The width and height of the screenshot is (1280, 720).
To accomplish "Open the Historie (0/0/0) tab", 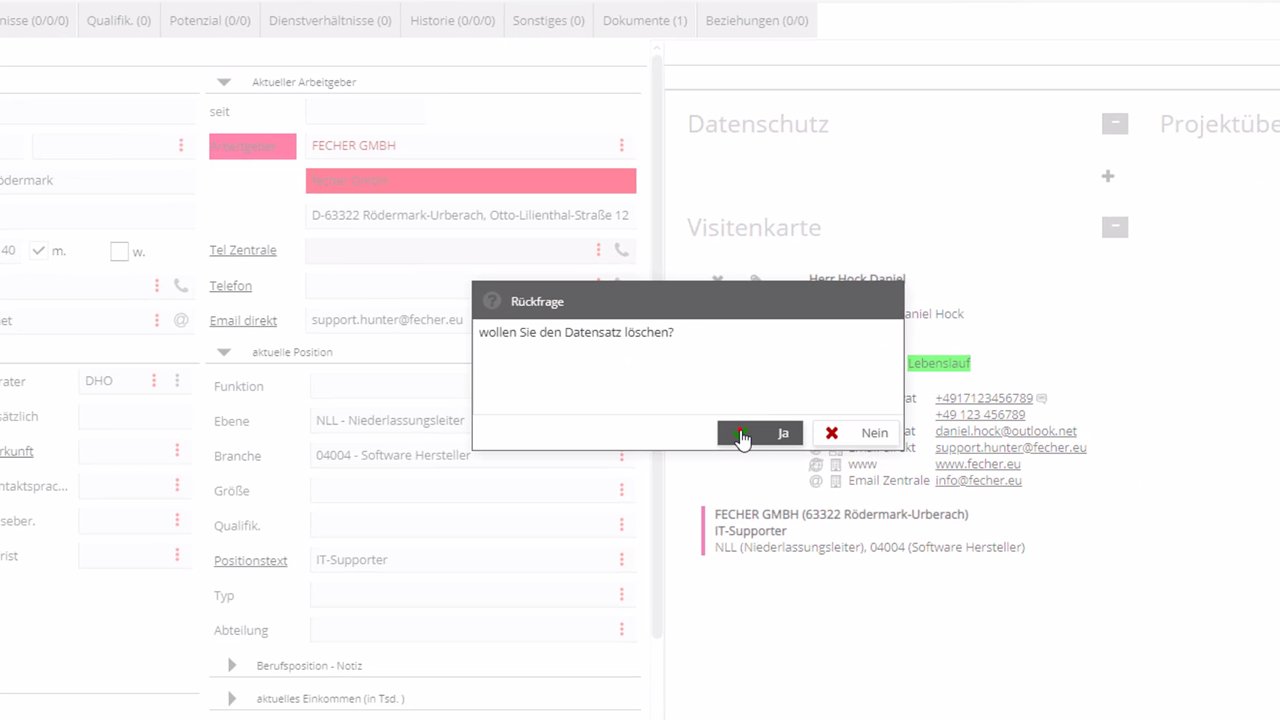I will point(452,20).
